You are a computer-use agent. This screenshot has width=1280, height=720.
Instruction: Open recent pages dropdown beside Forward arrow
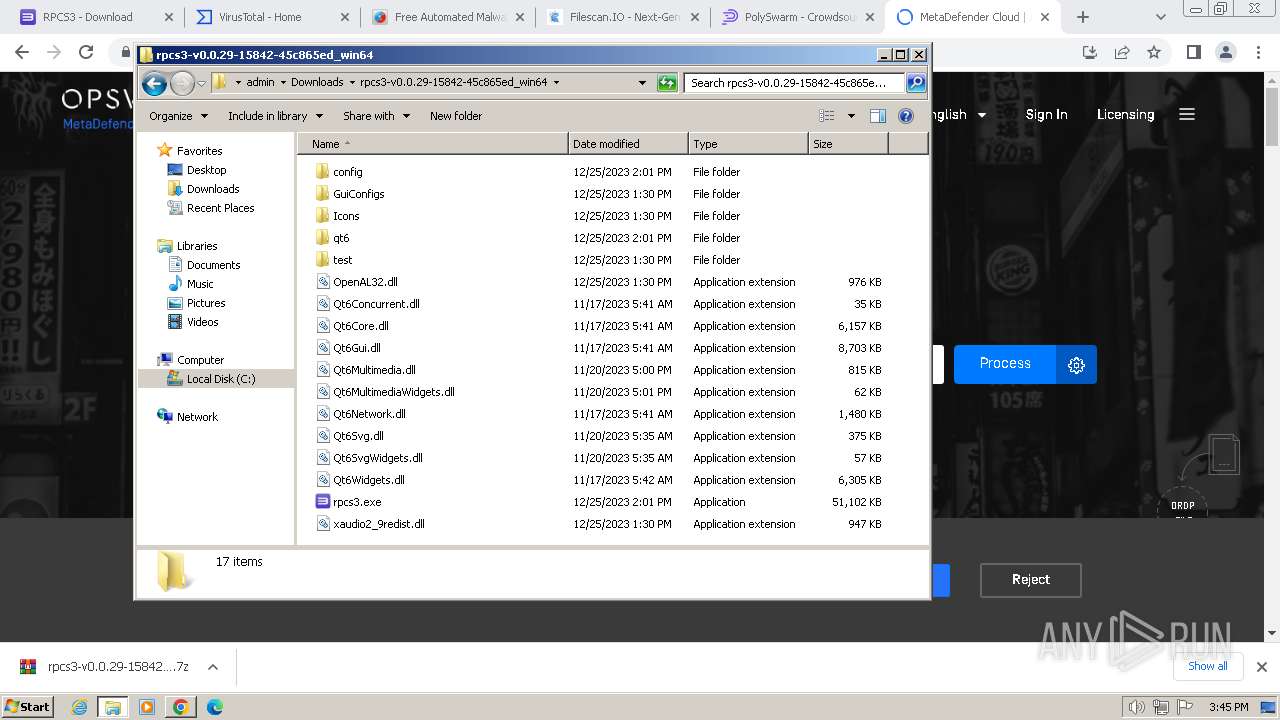coord(201,83)
